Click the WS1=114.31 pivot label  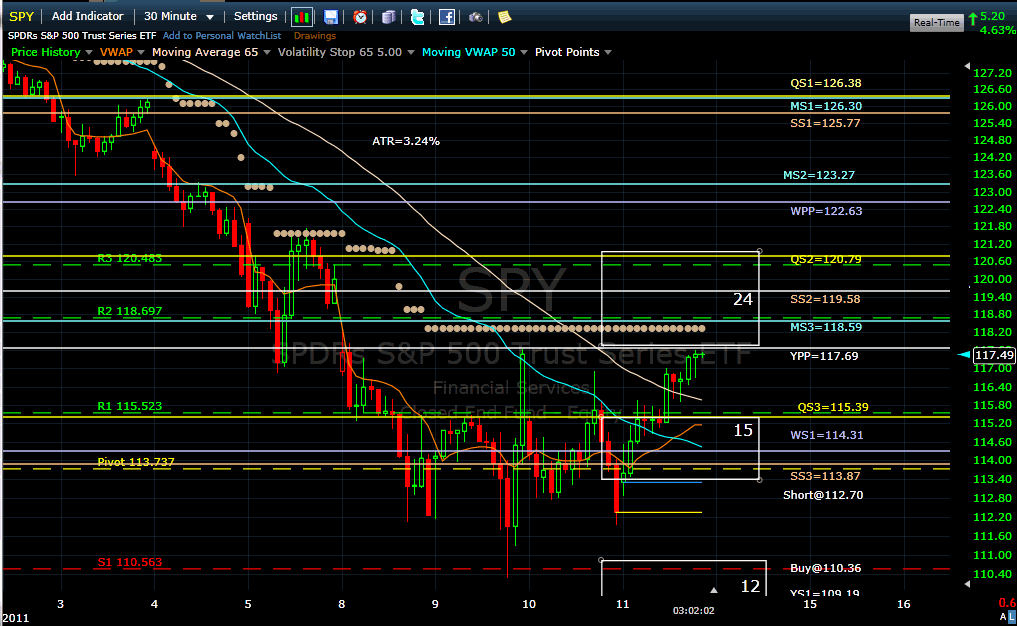tap(826, 435)
